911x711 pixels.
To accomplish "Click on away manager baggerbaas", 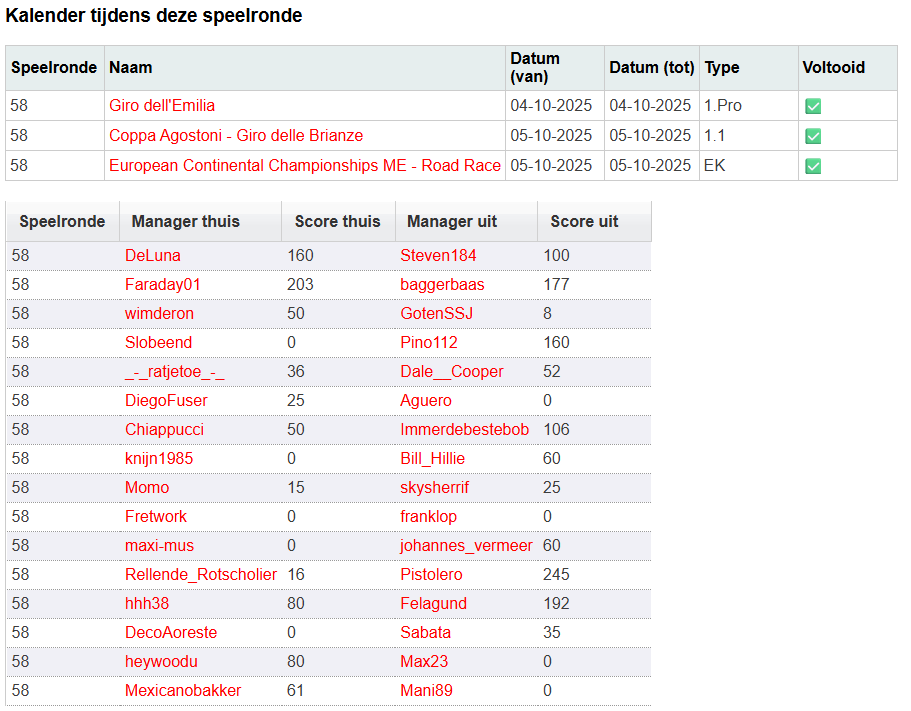I will point(442,285).
